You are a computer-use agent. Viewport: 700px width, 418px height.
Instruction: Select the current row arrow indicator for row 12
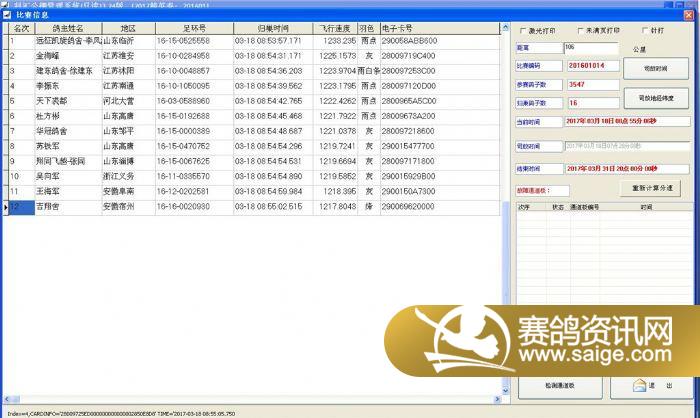pyautogui.click(x=4, y=207)
